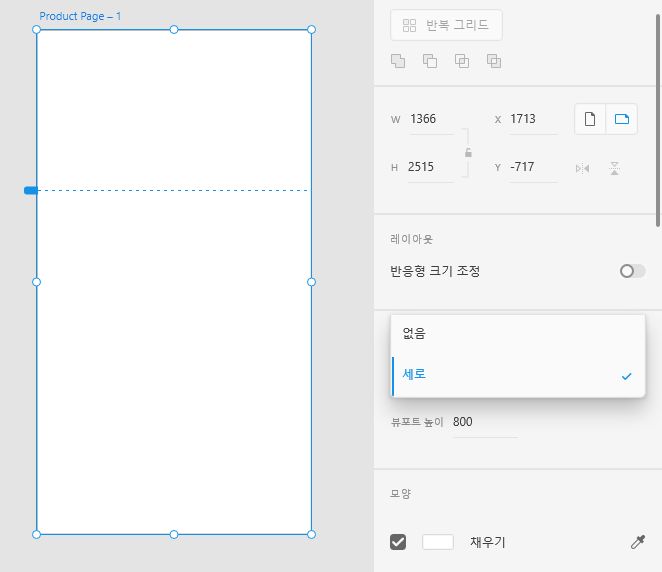Edit the H height field 2515

point(430,167)
